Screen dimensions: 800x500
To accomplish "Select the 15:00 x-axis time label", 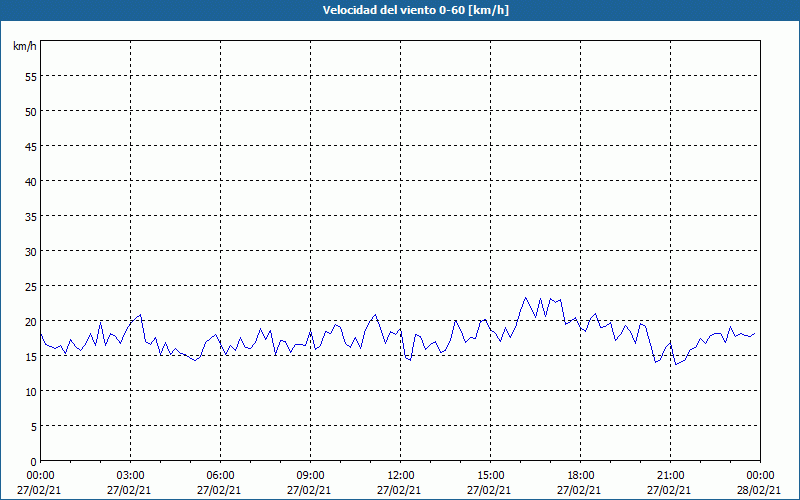I will point(490,476).
